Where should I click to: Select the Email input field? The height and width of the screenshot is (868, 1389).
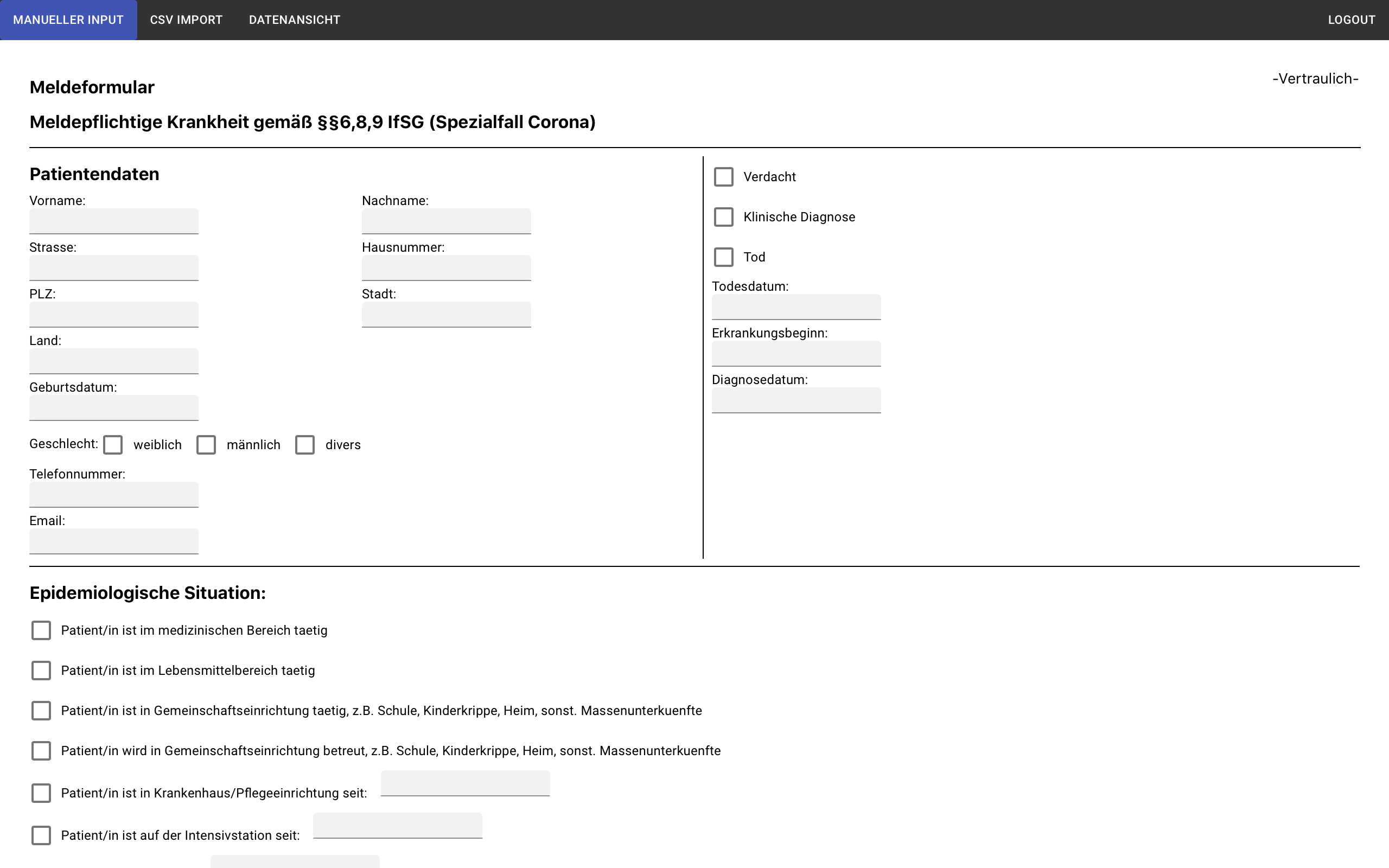(113, 541)
